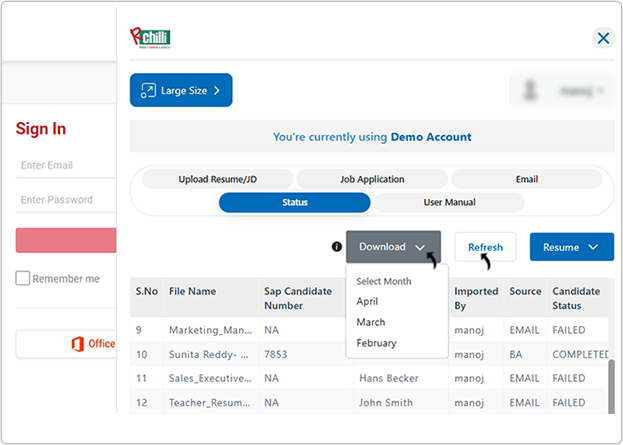
Task: Close the RChilli panel with X
Action: pos(603,38)
